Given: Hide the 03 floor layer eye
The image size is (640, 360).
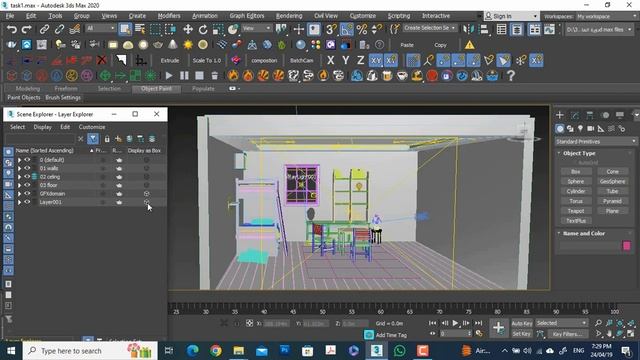Looking at the screenshot, I should [27, 185].
